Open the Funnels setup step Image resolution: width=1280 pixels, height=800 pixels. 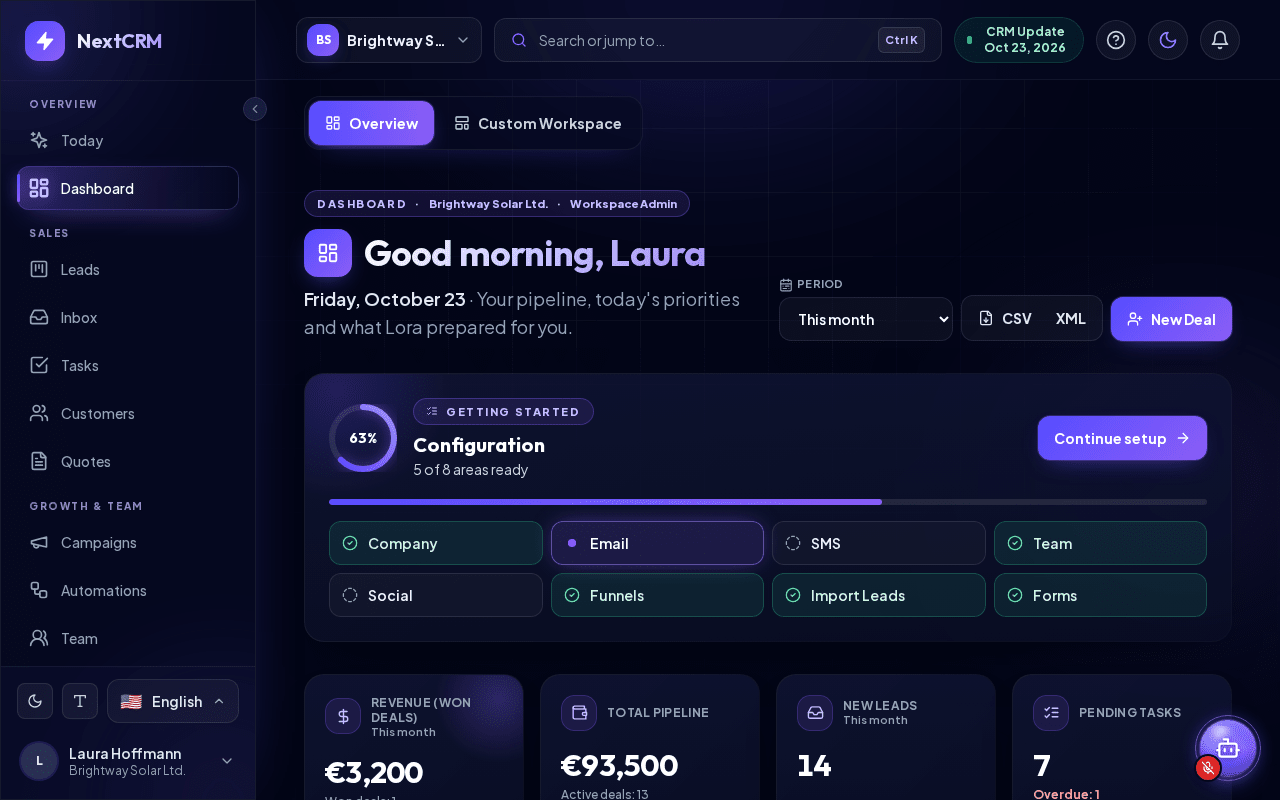pyautogui.click(x=657, y=595)
